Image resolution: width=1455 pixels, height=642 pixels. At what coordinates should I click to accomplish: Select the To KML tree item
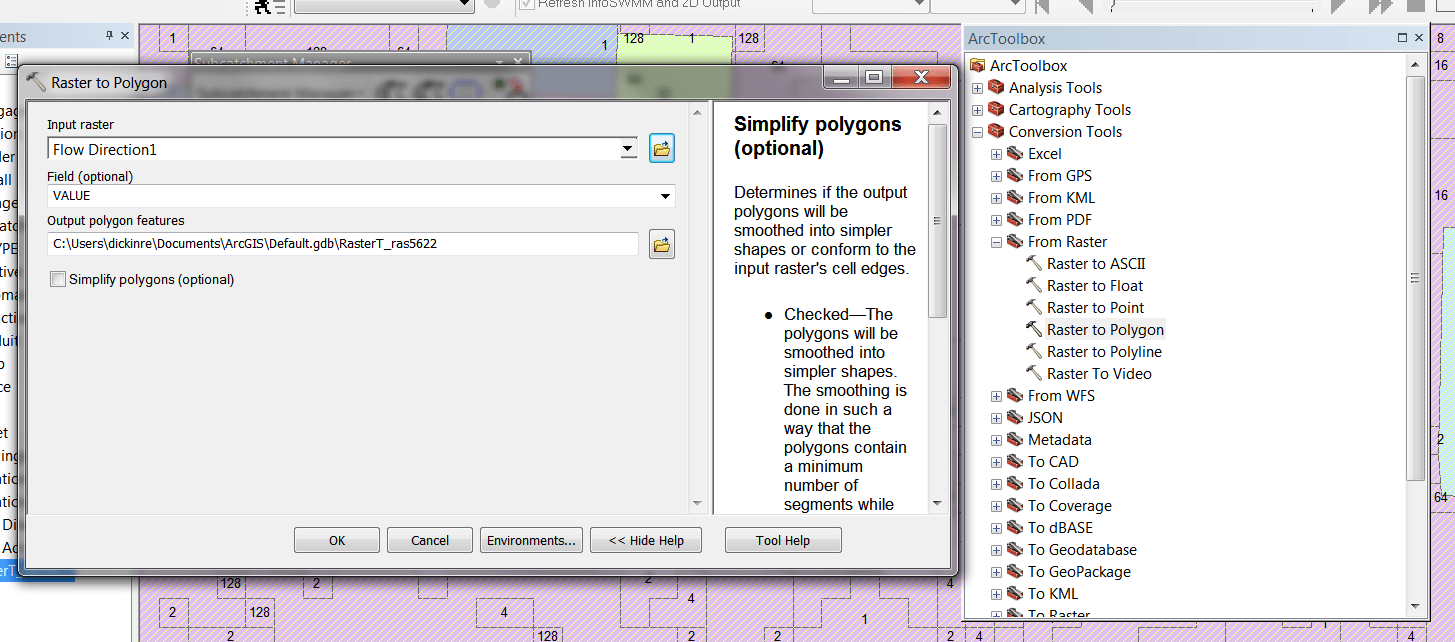click(x=1053, y=594)
